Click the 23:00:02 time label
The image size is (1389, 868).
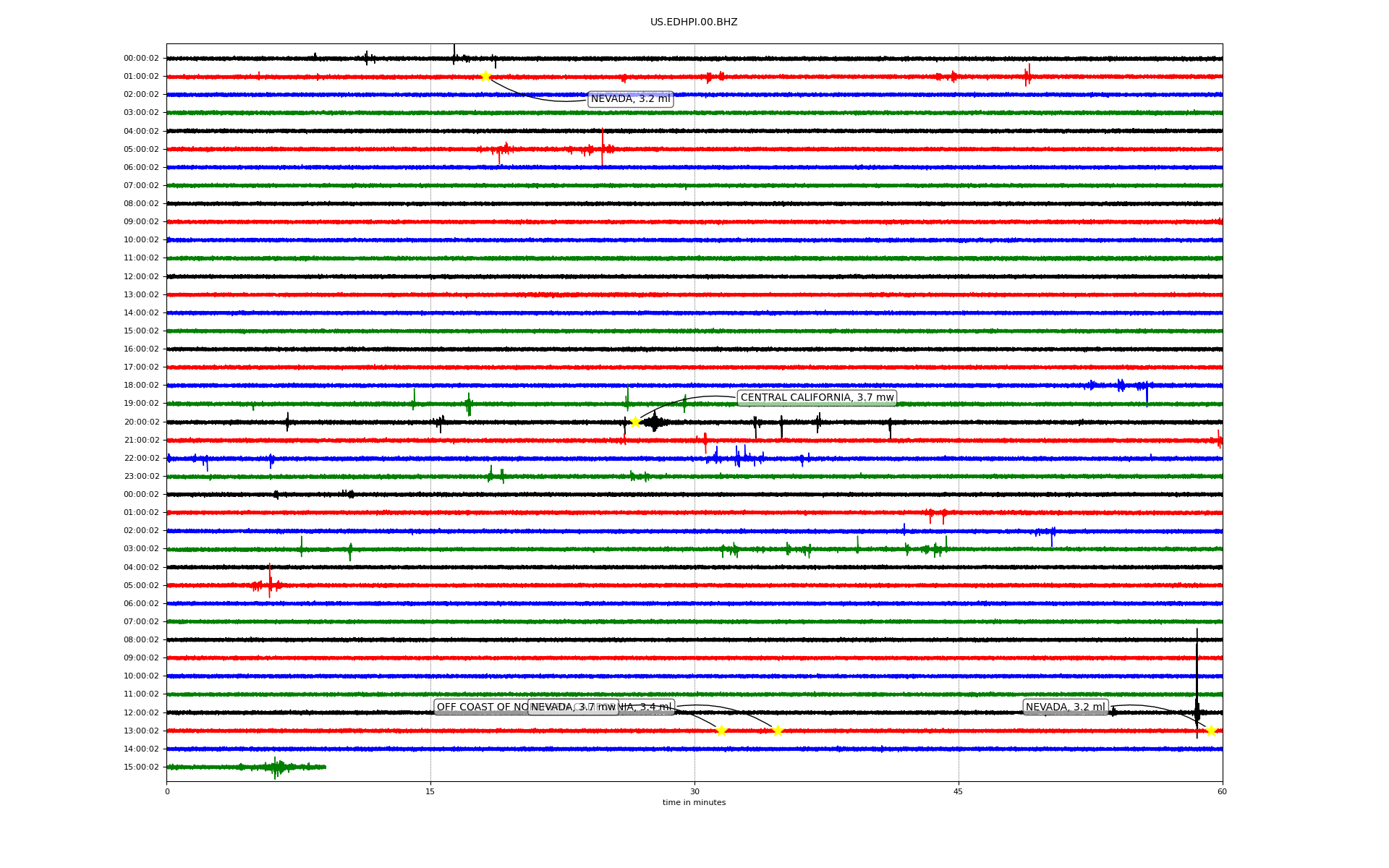(141, 477)
